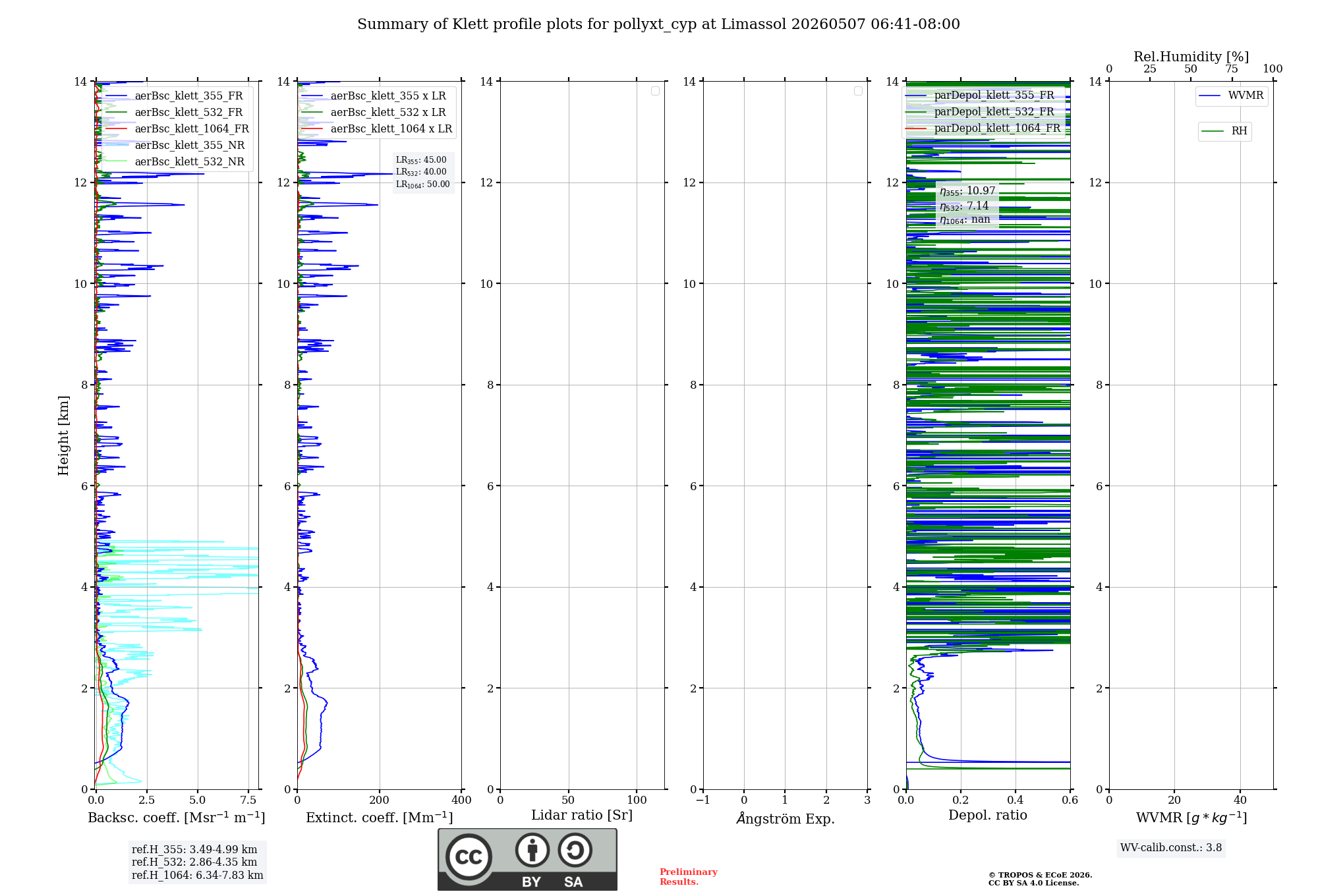Click the 'ref.H_532: 2.86-4.35 km' text
The image size is (1318, 896).
tap(194, 862)
